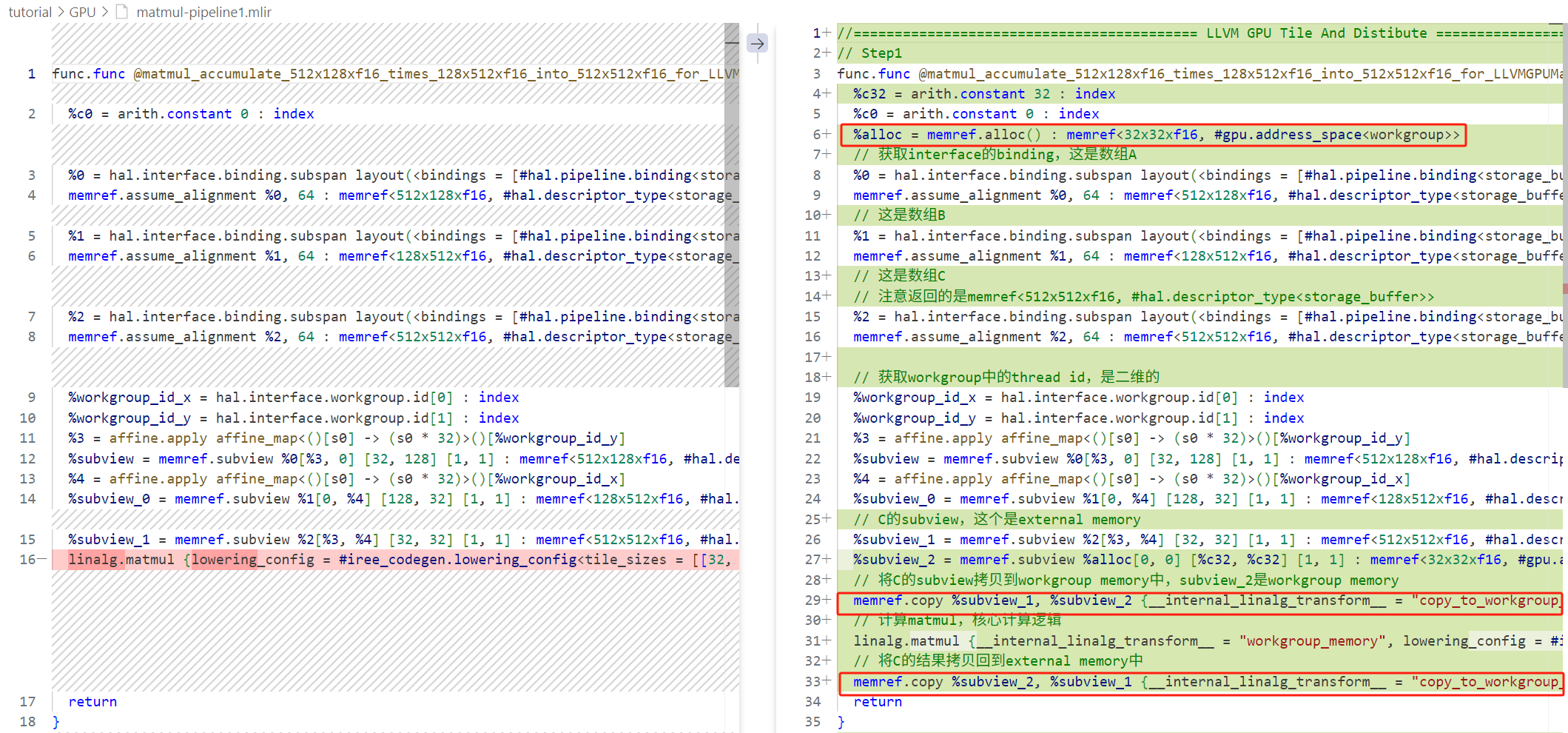Click the left pane's vertical scrollbar thumb
The width and height of the screenshot is (1568, 733).
pyautogui.click(x=731, y=207)
